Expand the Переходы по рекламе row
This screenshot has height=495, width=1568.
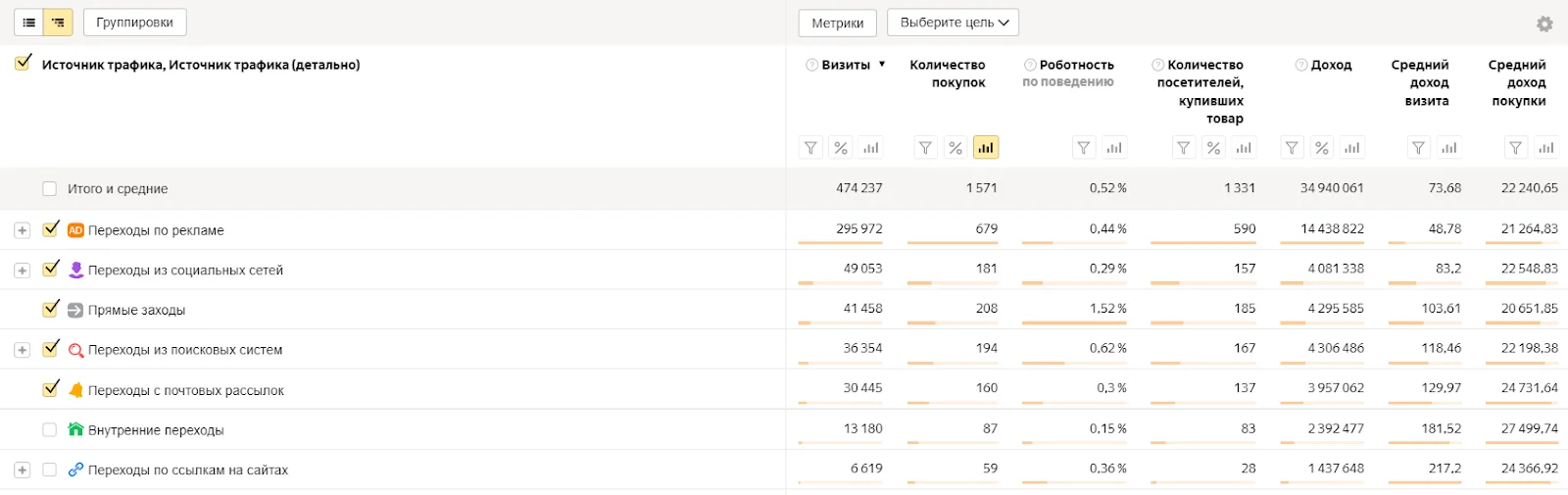[x=22, y=230]
